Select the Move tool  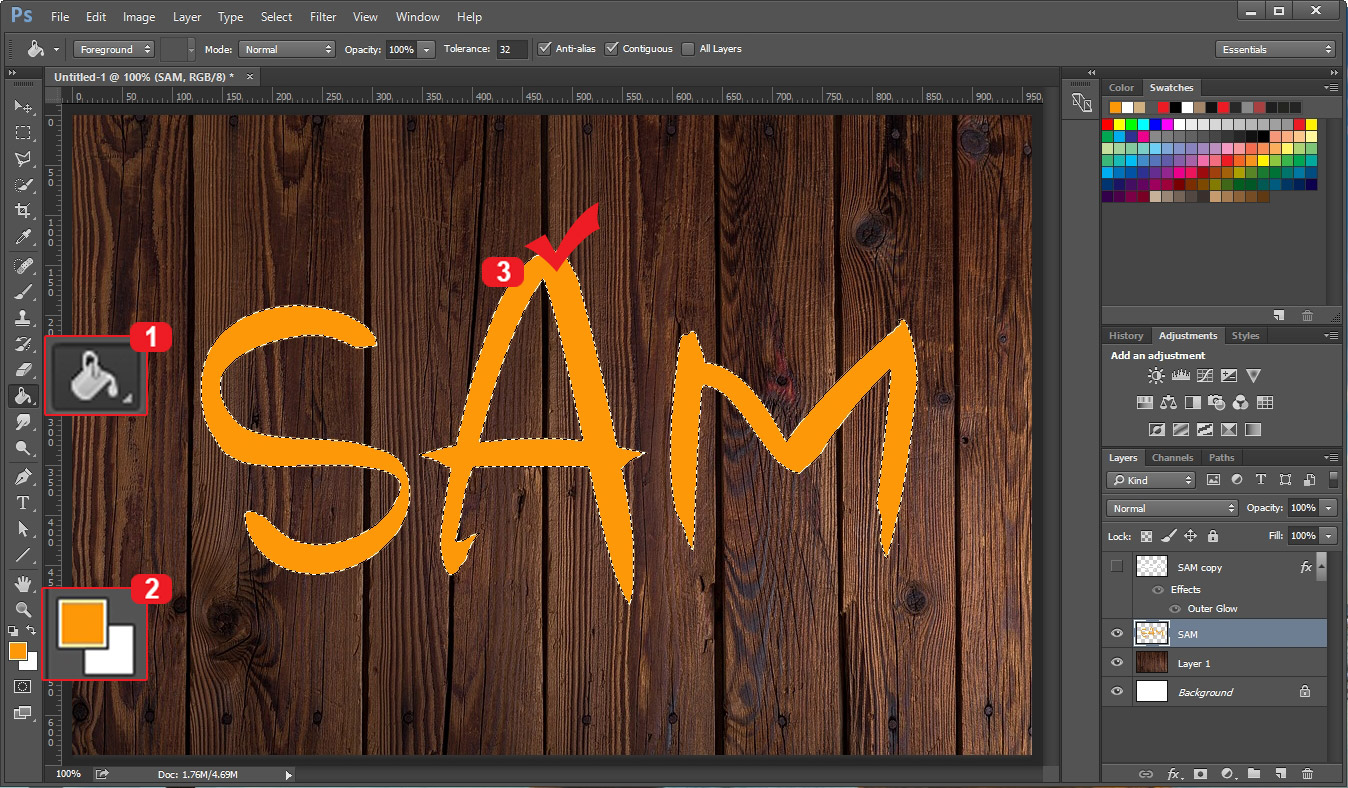point(23,106)
